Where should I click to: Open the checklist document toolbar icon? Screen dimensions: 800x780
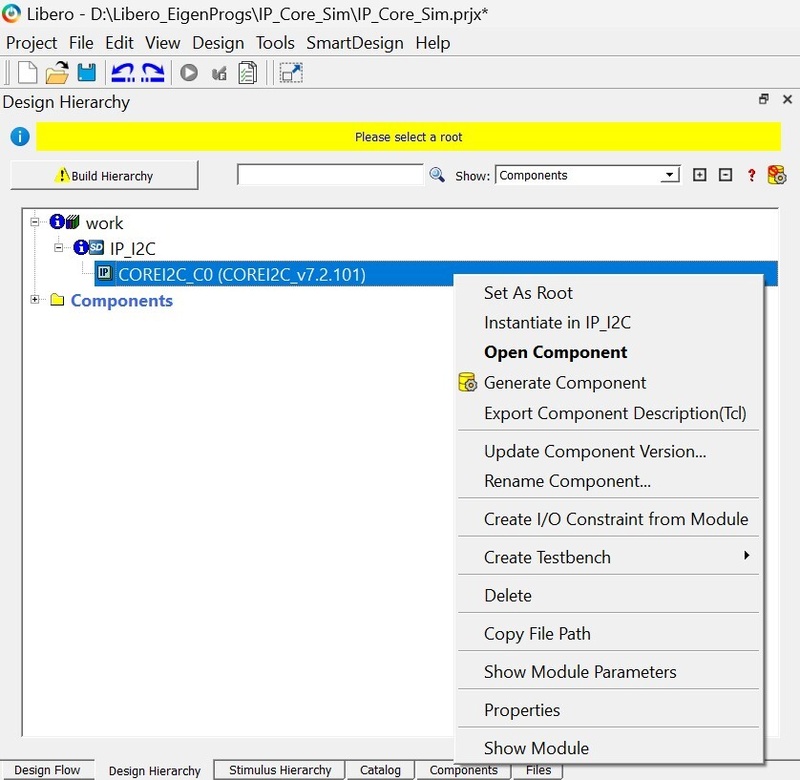click(x=248, y=72)
